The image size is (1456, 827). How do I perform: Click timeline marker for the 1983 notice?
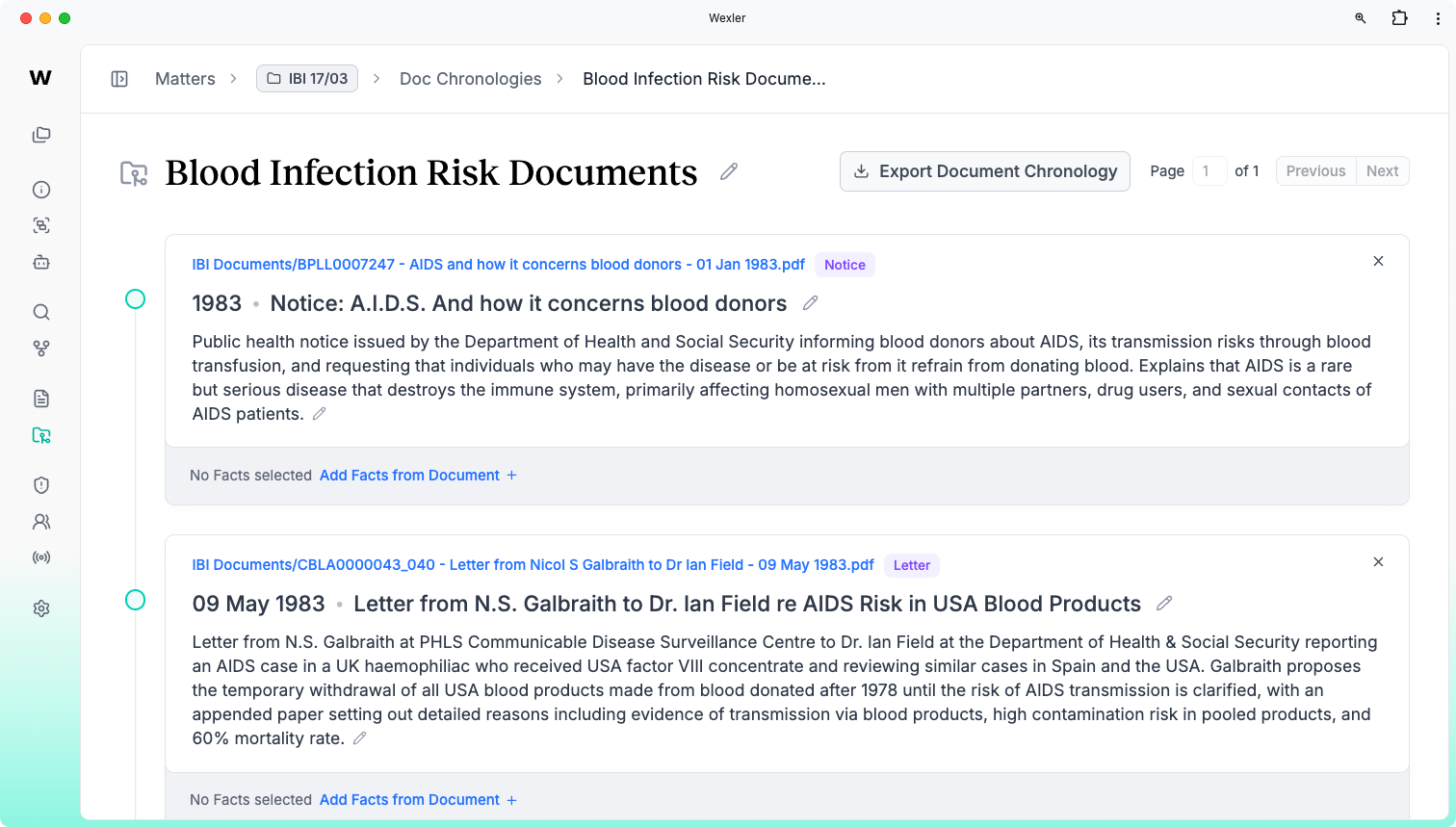(136, 299)
